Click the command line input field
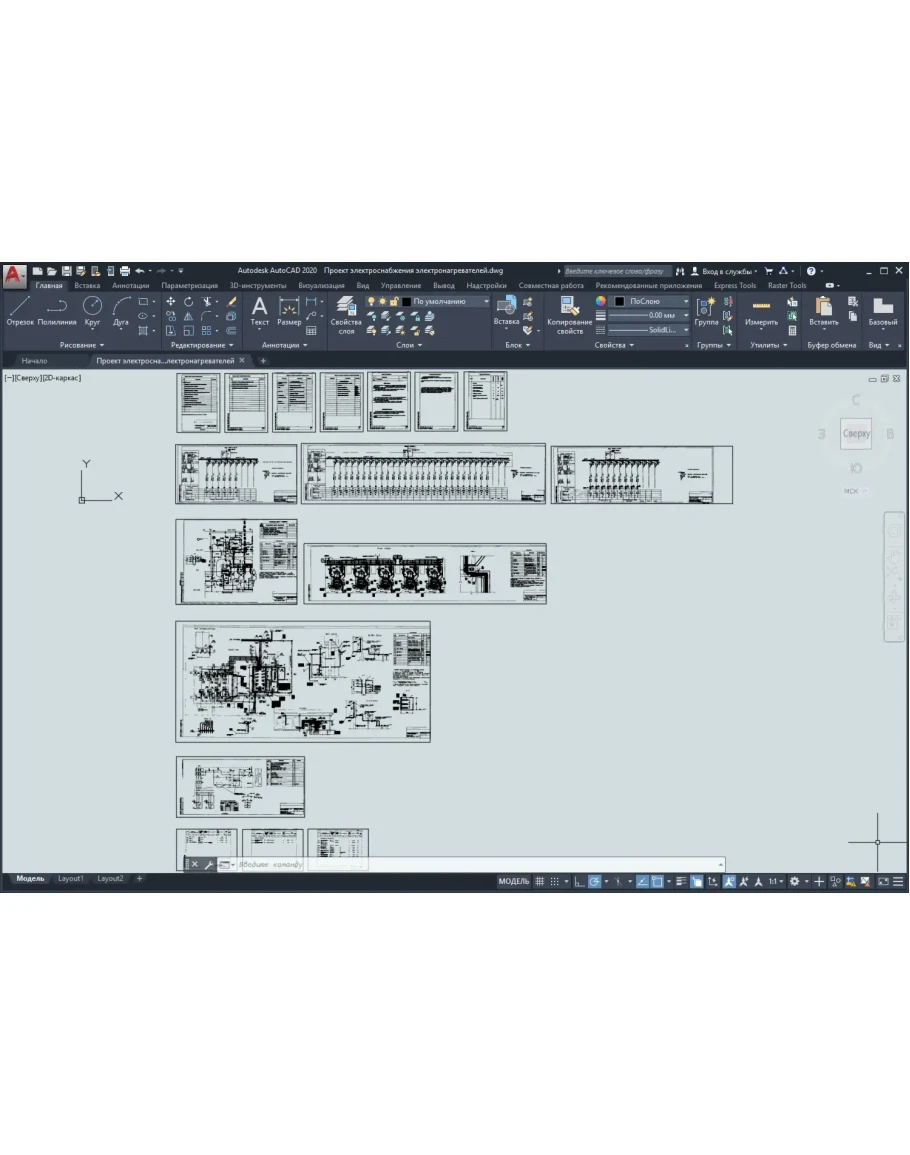 [470, 864]
